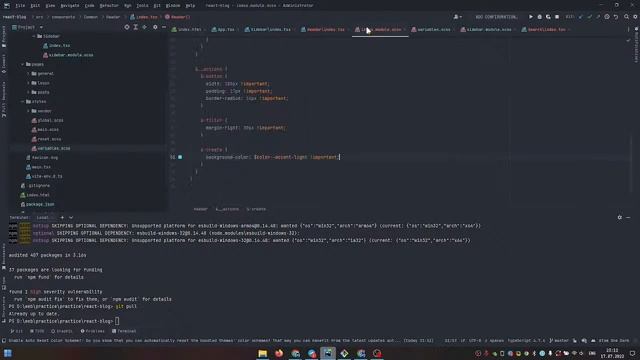
Task: Add a new terminal tab with plus
Action: pos(62,218)
